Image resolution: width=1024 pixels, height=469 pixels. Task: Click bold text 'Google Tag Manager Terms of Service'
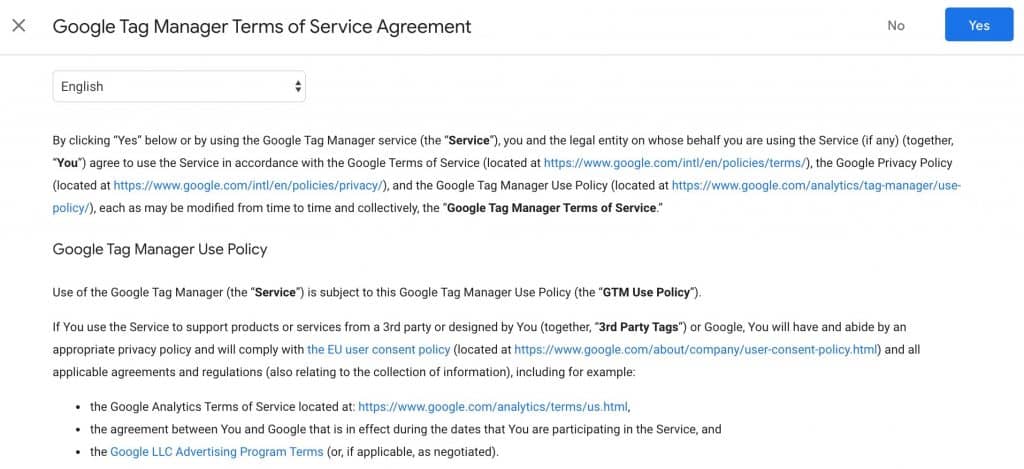point(552,208)
